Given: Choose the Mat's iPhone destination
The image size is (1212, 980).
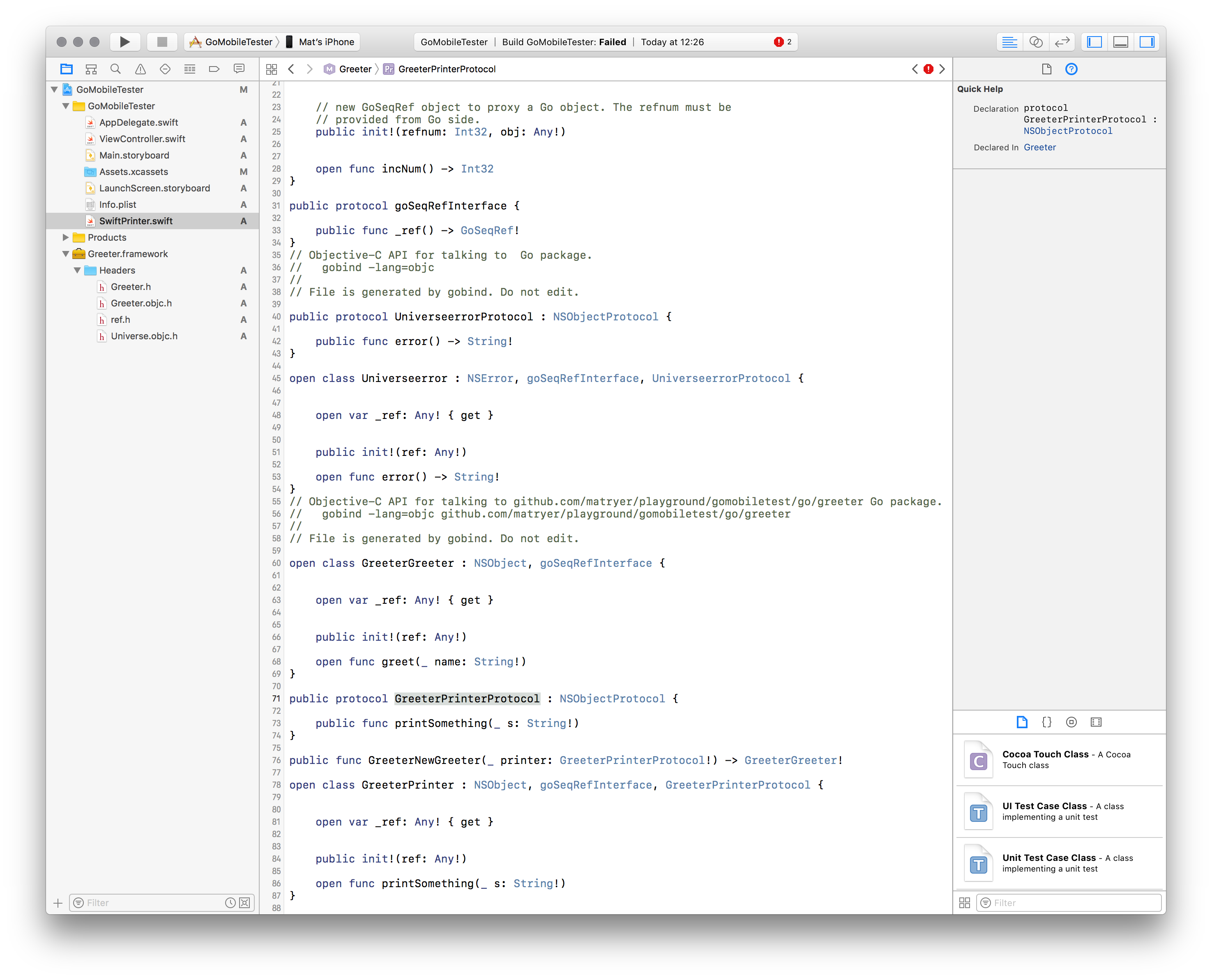Looking at the screenshot, I should [320, 42].
